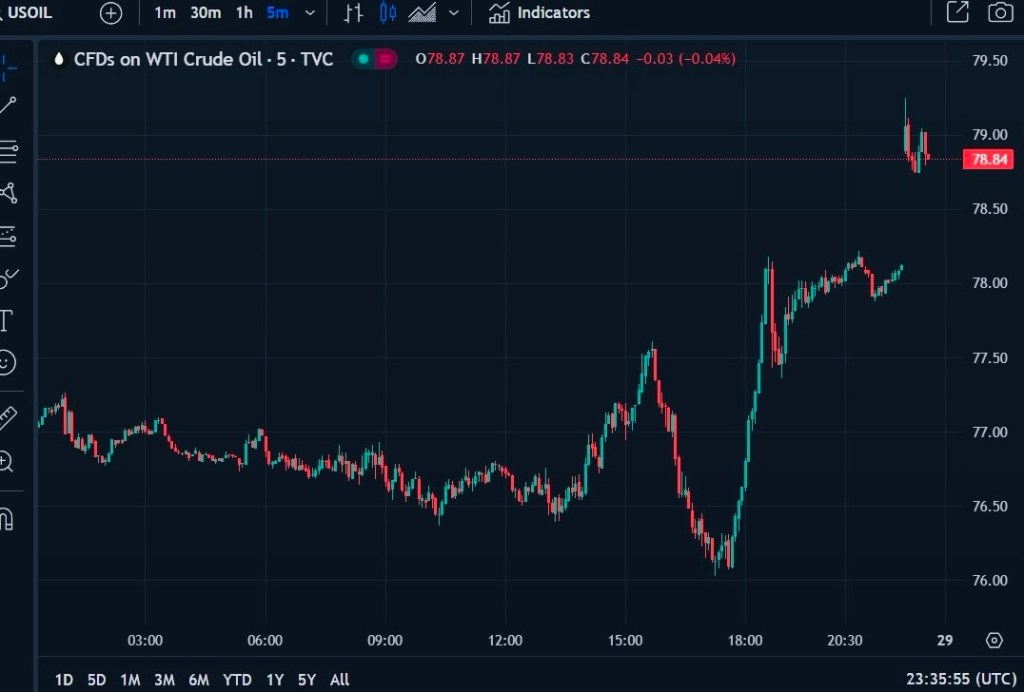This screenshot has width=1024, height=692.
Task: Activate the zoom in tool
Action: coord(7,461)
